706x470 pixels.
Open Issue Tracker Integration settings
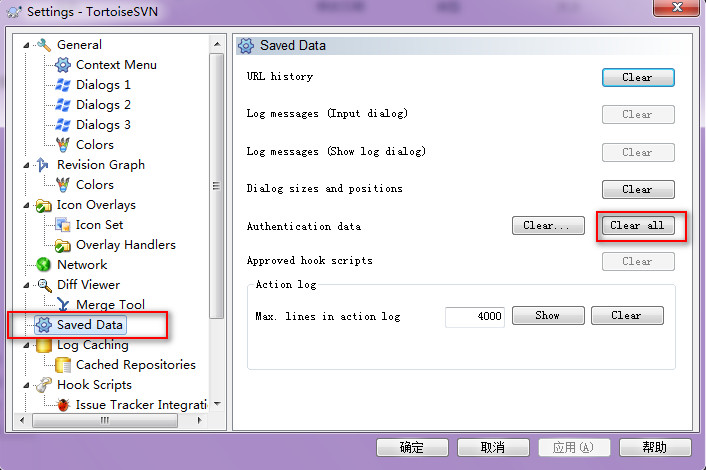[x=141, y=405]
